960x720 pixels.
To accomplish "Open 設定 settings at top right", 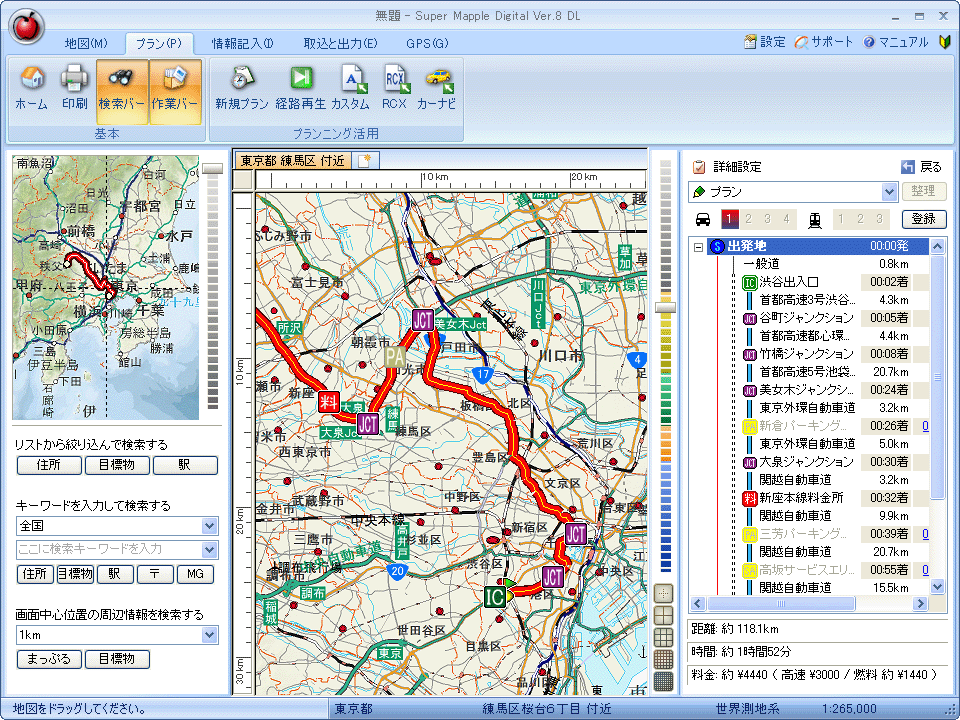I will click(765, 42).
